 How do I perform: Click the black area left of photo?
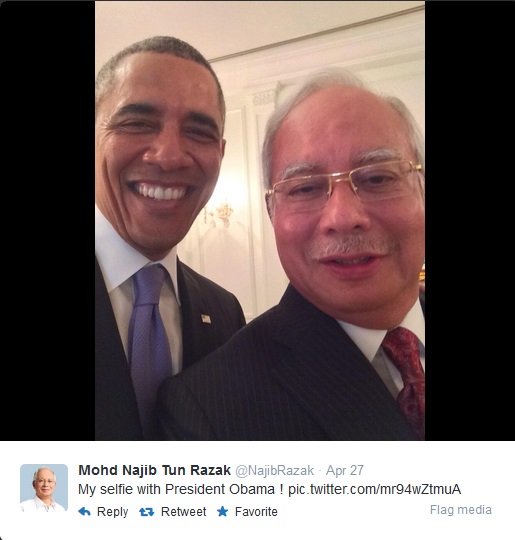click(48, 220)
